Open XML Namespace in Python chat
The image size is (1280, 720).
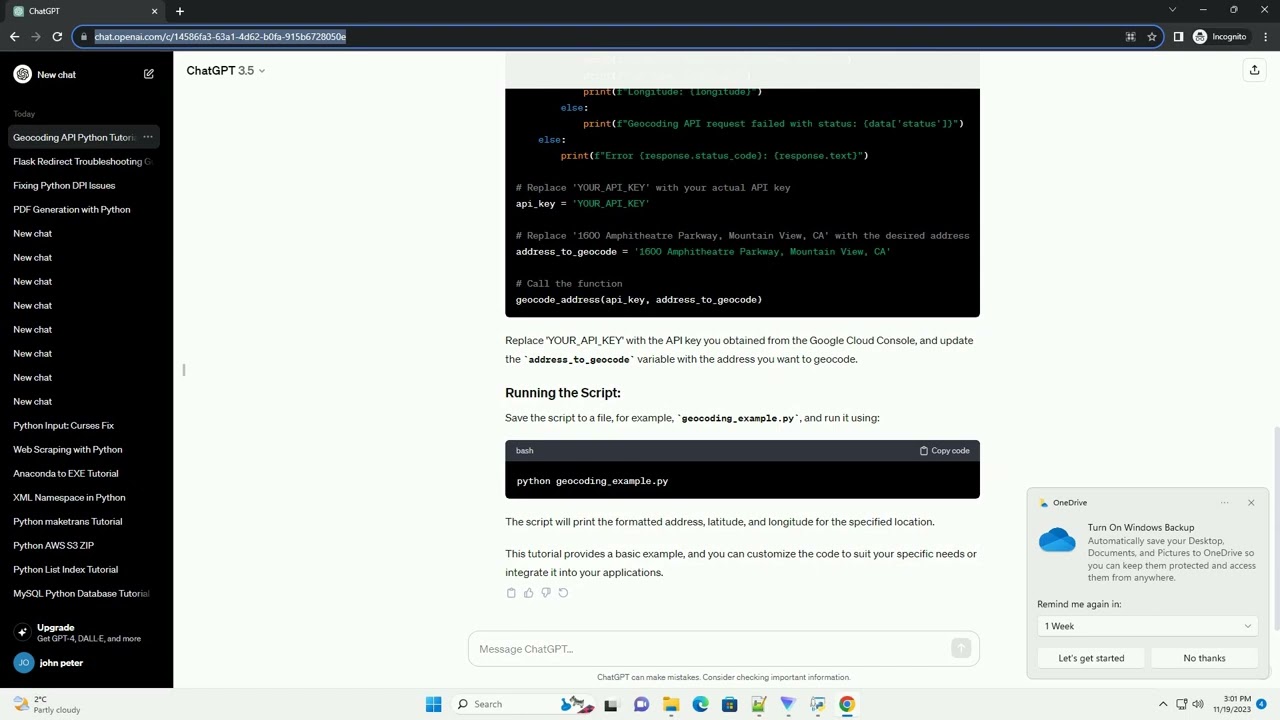coord(86,497)
